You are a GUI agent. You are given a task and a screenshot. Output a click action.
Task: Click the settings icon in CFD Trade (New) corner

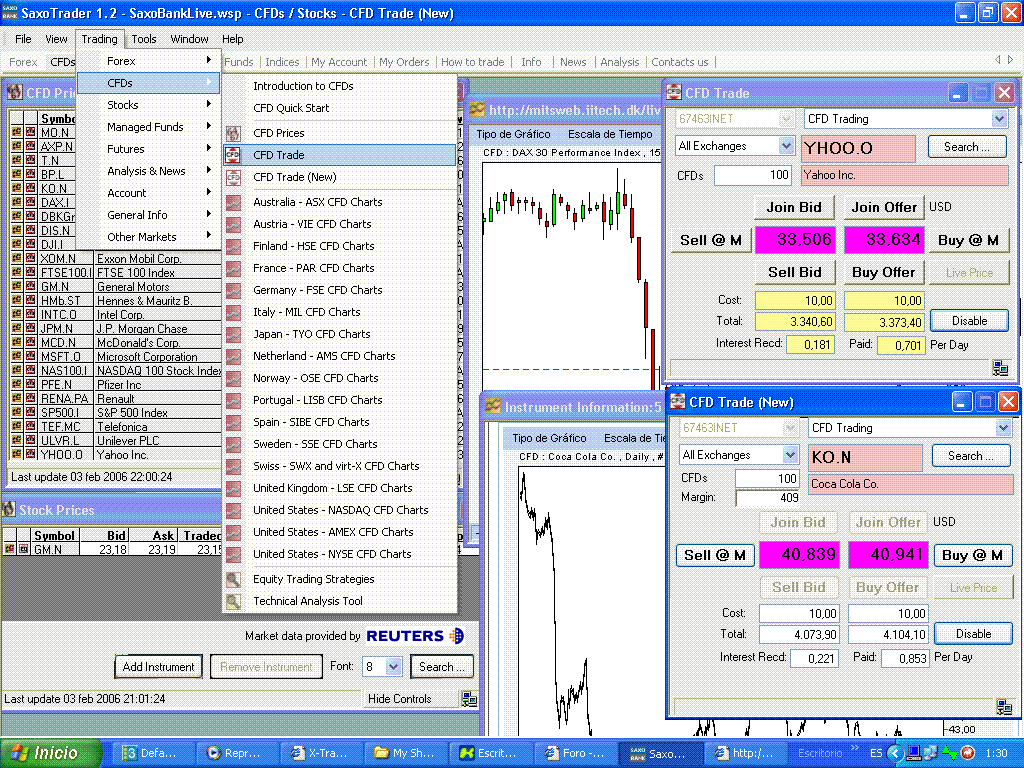pos(1004,706)
